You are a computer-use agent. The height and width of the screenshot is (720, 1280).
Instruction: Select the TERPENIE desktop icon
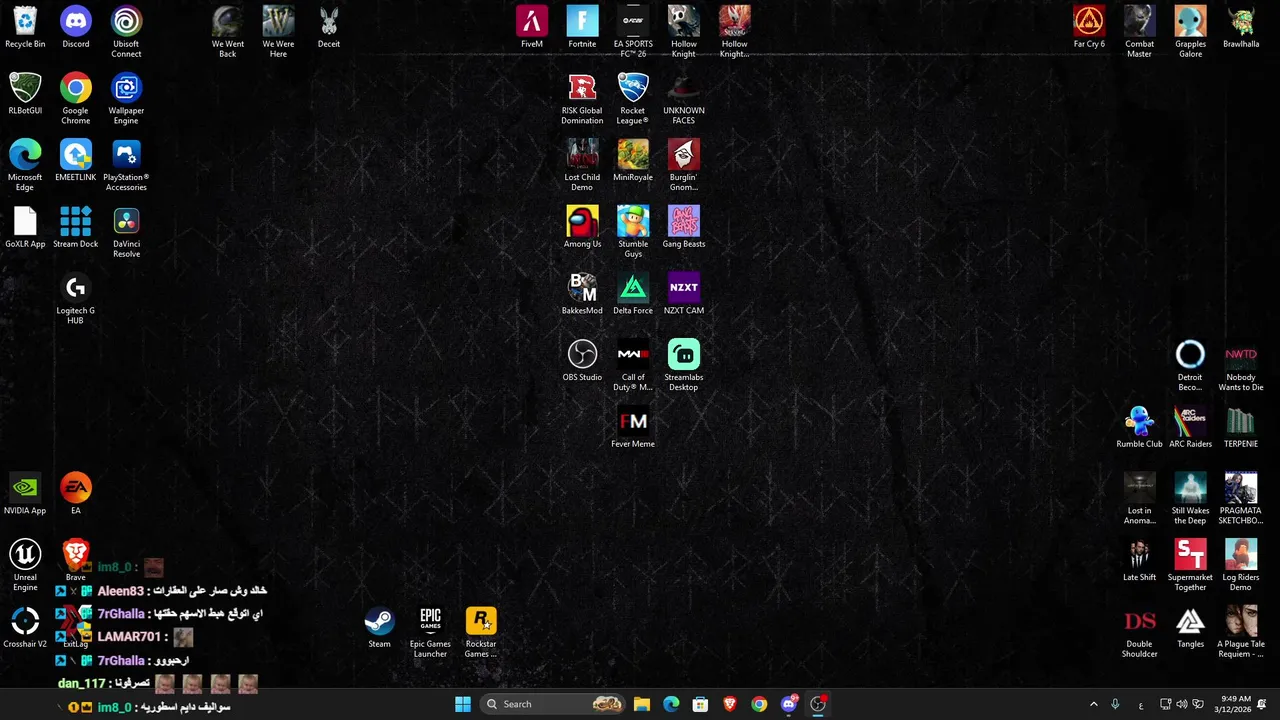(1241, 427)
